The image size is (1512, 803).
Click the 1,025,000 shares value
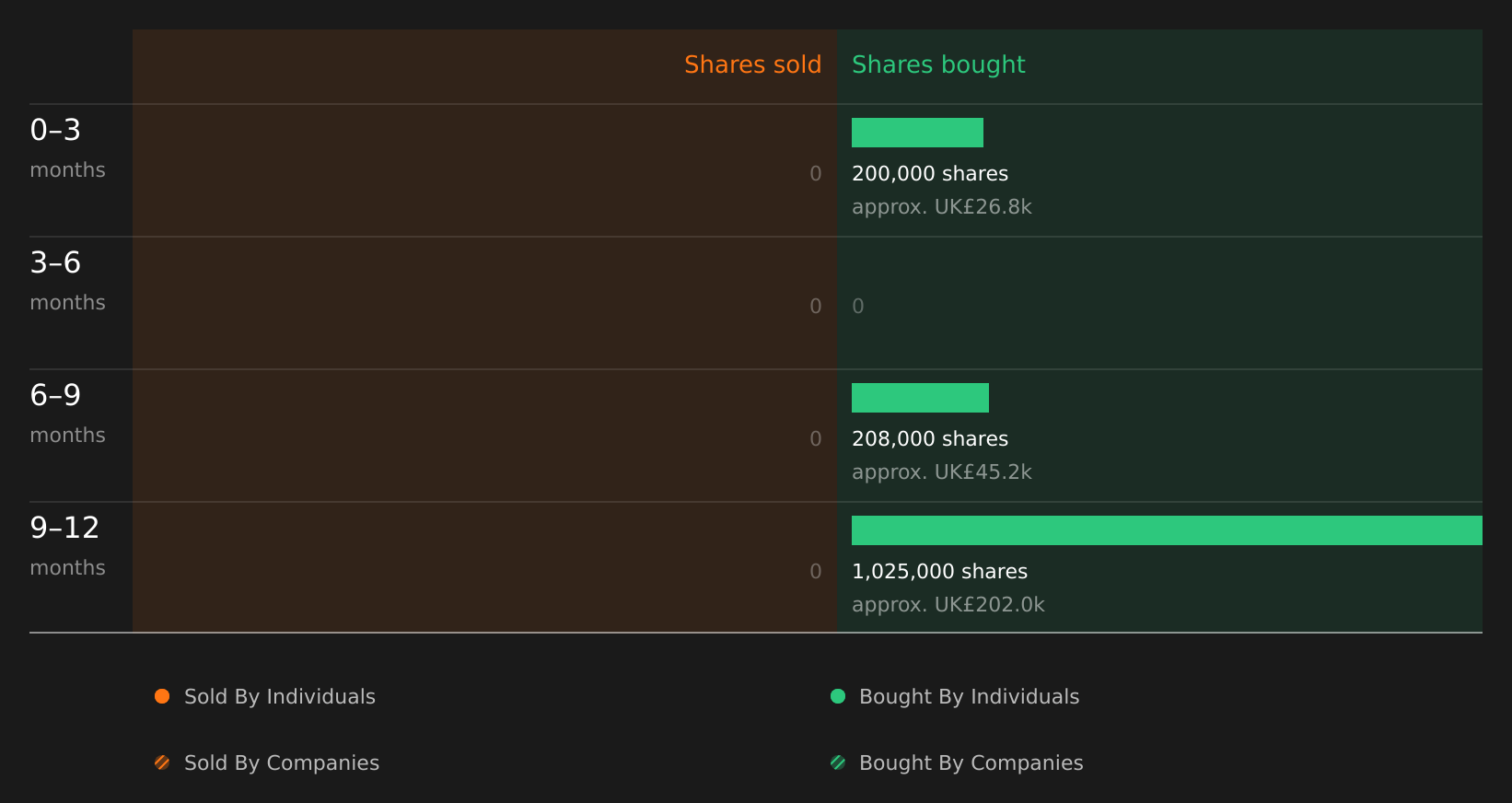(x=939, y=572)
